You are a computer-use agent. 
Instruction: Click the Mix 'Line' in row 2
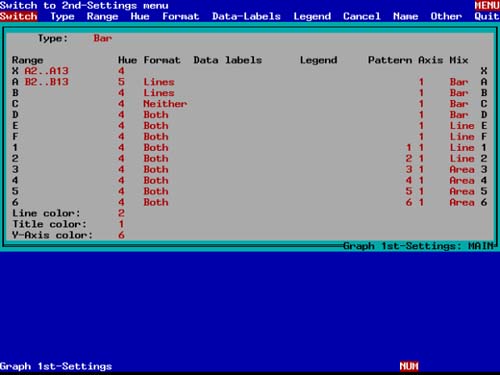pos(462,158)
